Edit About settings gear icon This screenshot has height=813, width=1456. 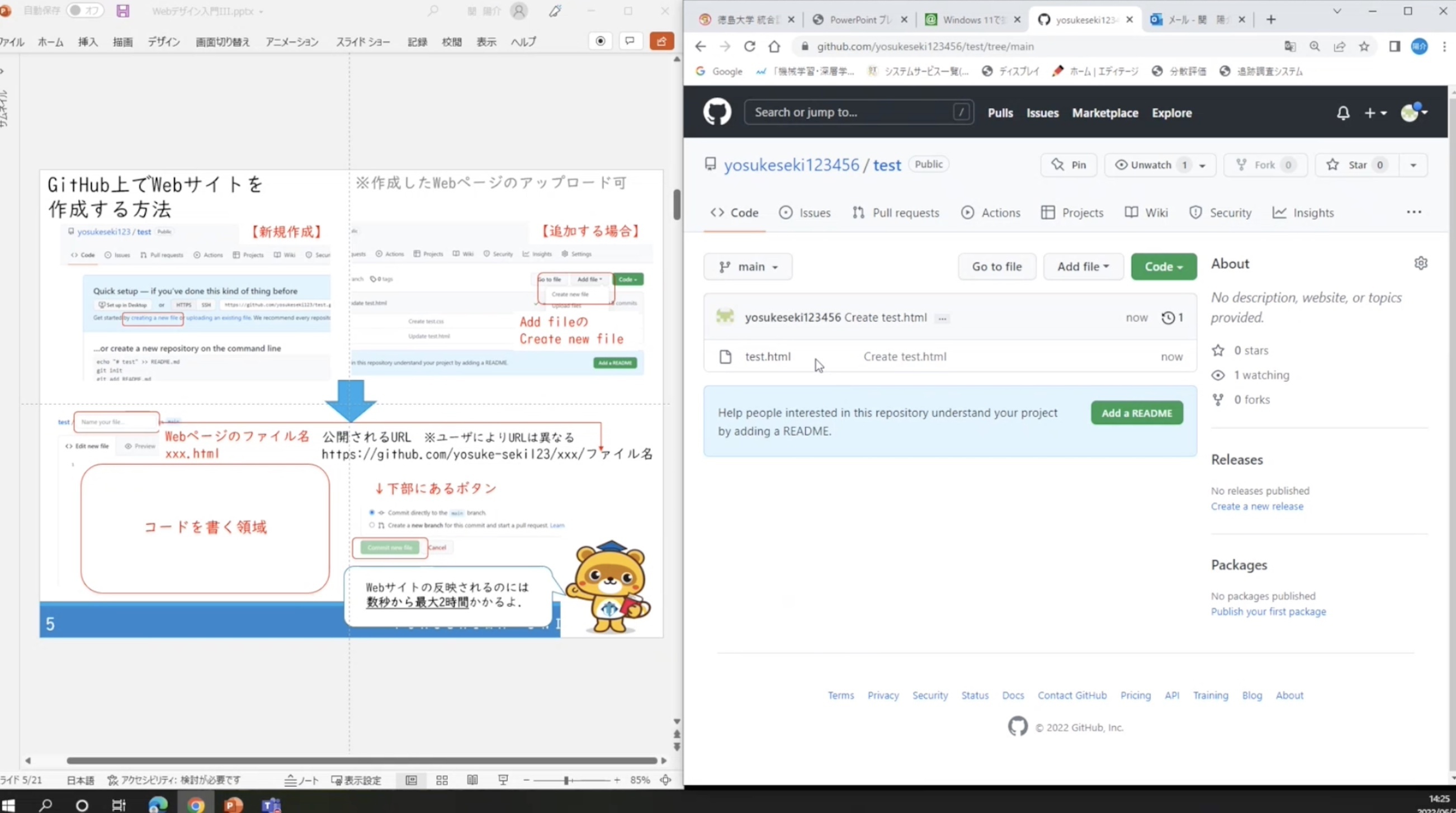point(1421,263)
